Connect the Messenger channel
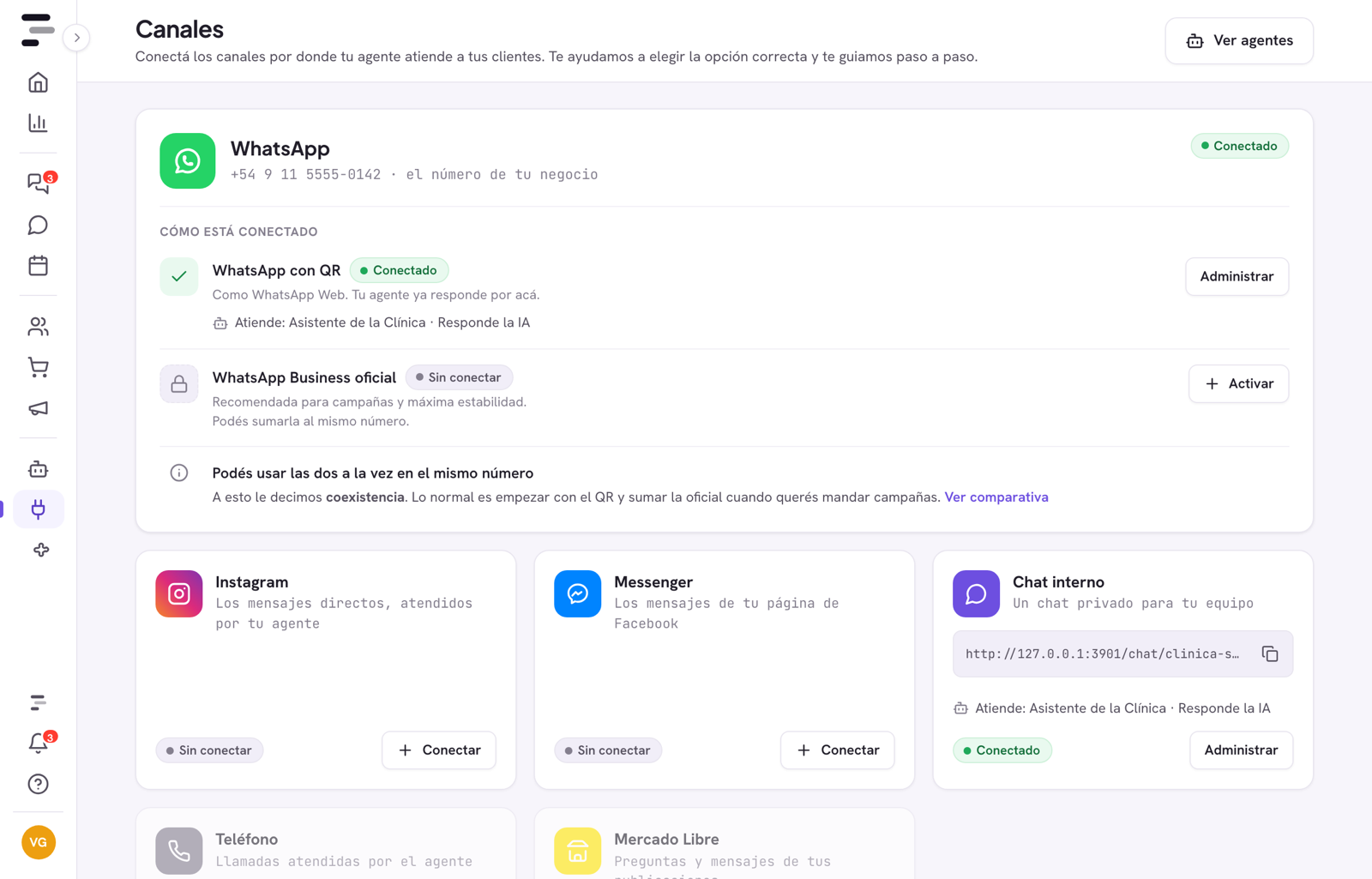Image resolution: width=1372 pixels, height=879 pixels. click(838, 750)
